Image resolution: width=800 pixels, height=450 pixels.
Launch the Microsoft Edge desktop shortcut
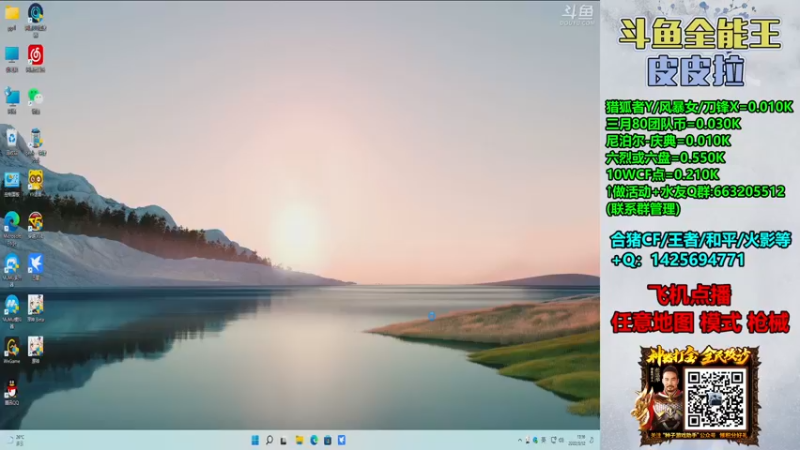(12, 221)
